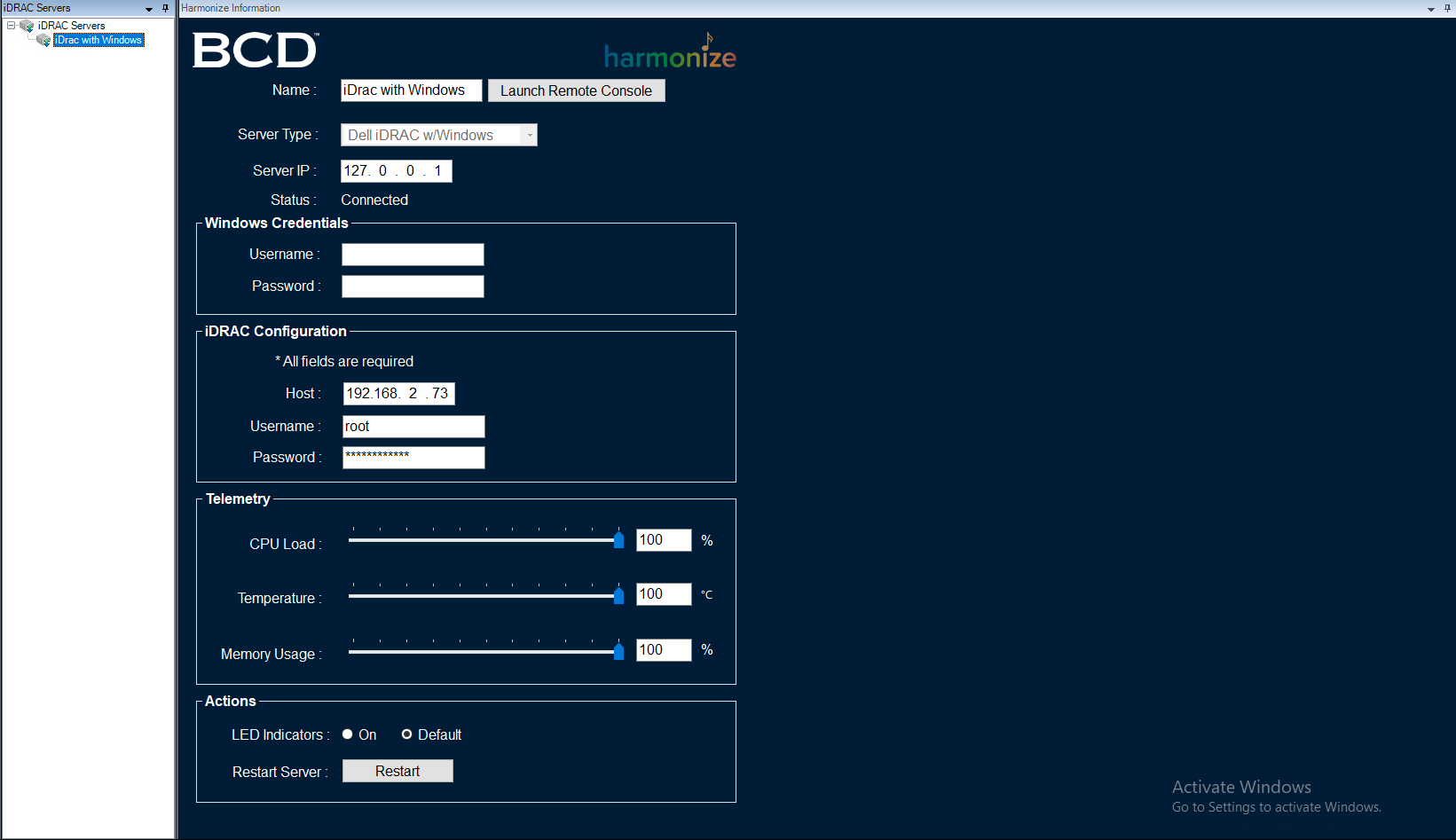The width and height of the screenshot is (1456, 840).
Task: Click the Harmonize Information panel title
Action: tap(231, 8)
